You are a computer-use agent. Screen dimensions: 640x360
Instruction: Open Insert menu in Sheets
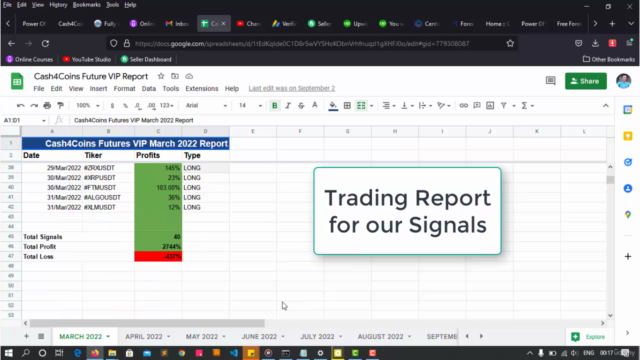(x=98, y=89)
